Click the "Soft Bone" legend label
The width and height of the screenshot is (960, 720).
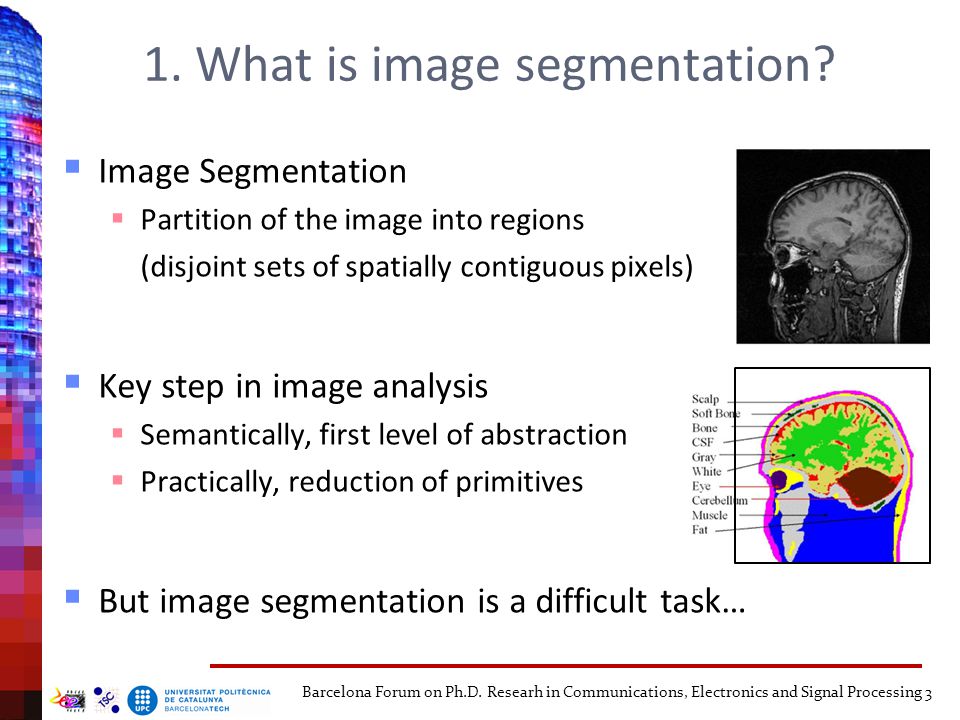click(x=716, y=413)
